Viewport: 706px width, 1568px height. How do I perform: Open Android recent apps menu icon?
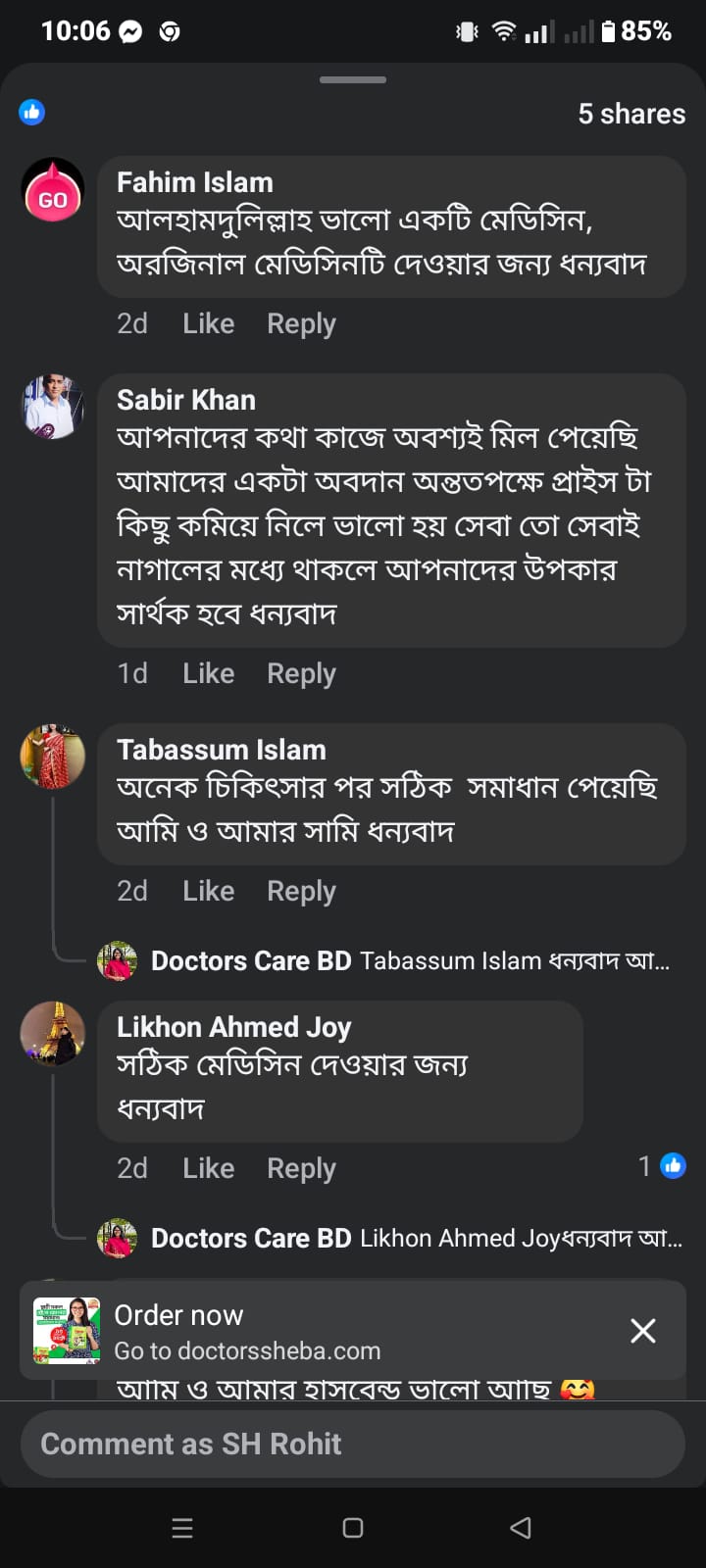182,1528
